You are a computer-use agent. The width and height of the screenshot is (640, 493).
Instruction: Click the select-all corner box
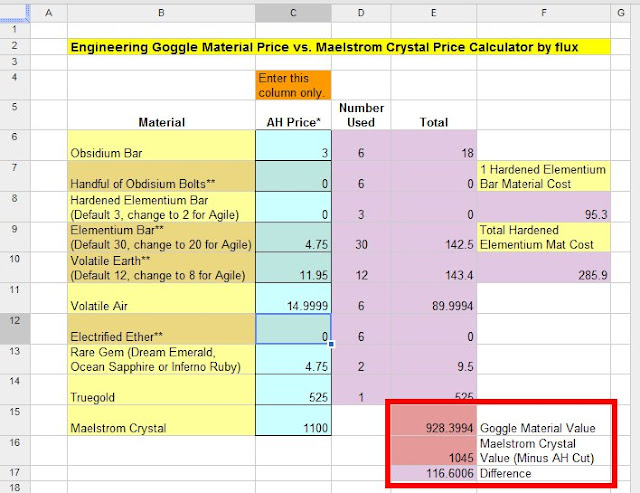pyautogui.click(x=15, y=13)
